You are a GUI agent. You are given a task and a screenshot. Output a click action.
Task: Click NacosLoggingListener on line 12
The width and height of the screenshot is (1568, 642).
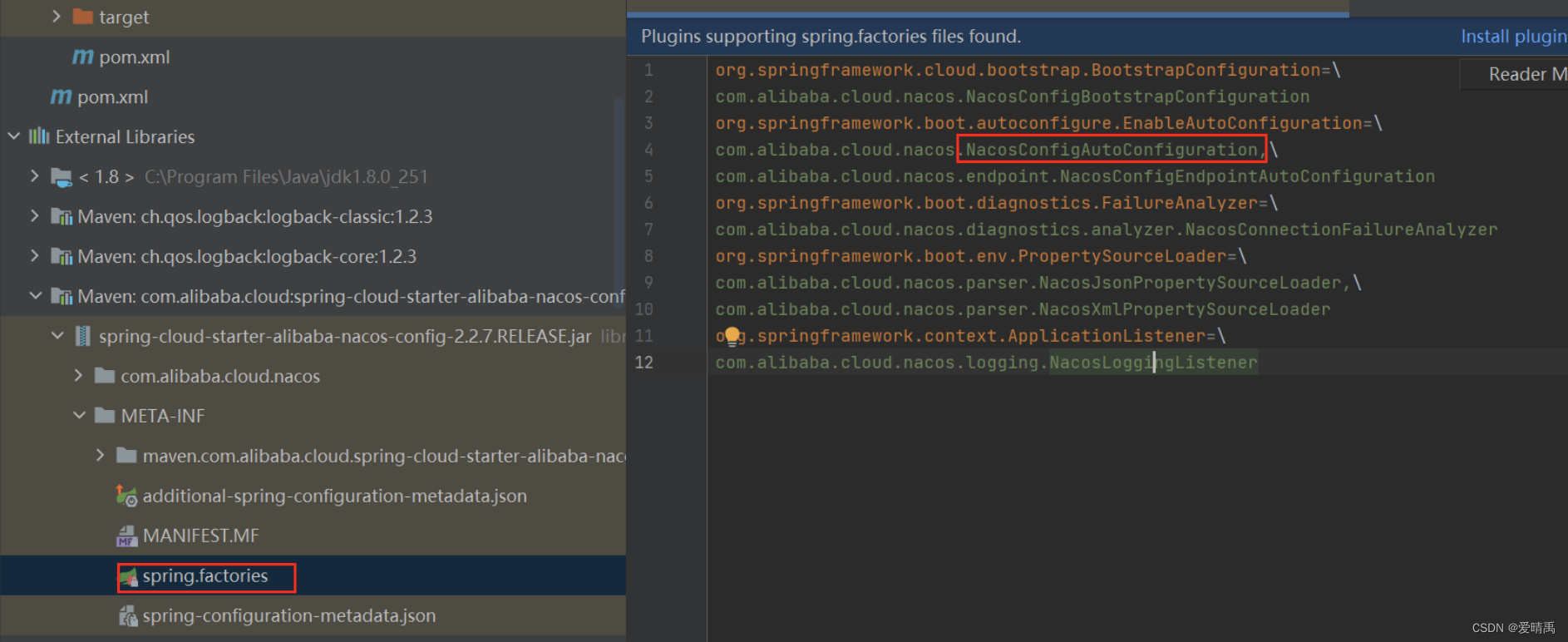pyautogui.click(x=1153, y=363)
